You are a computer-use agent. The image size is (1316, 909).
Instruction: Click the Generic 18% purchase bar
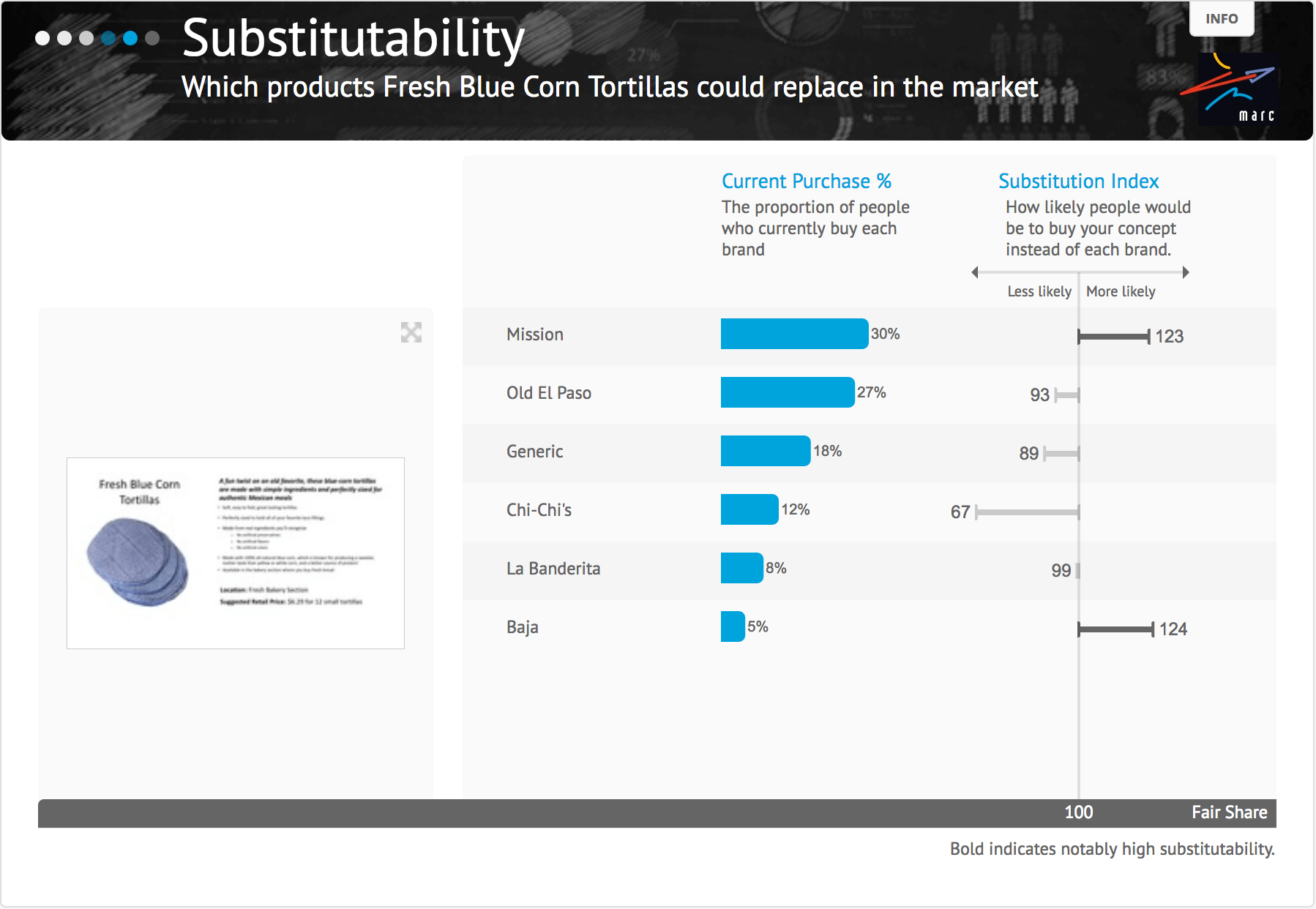click(x=766, y=451)
